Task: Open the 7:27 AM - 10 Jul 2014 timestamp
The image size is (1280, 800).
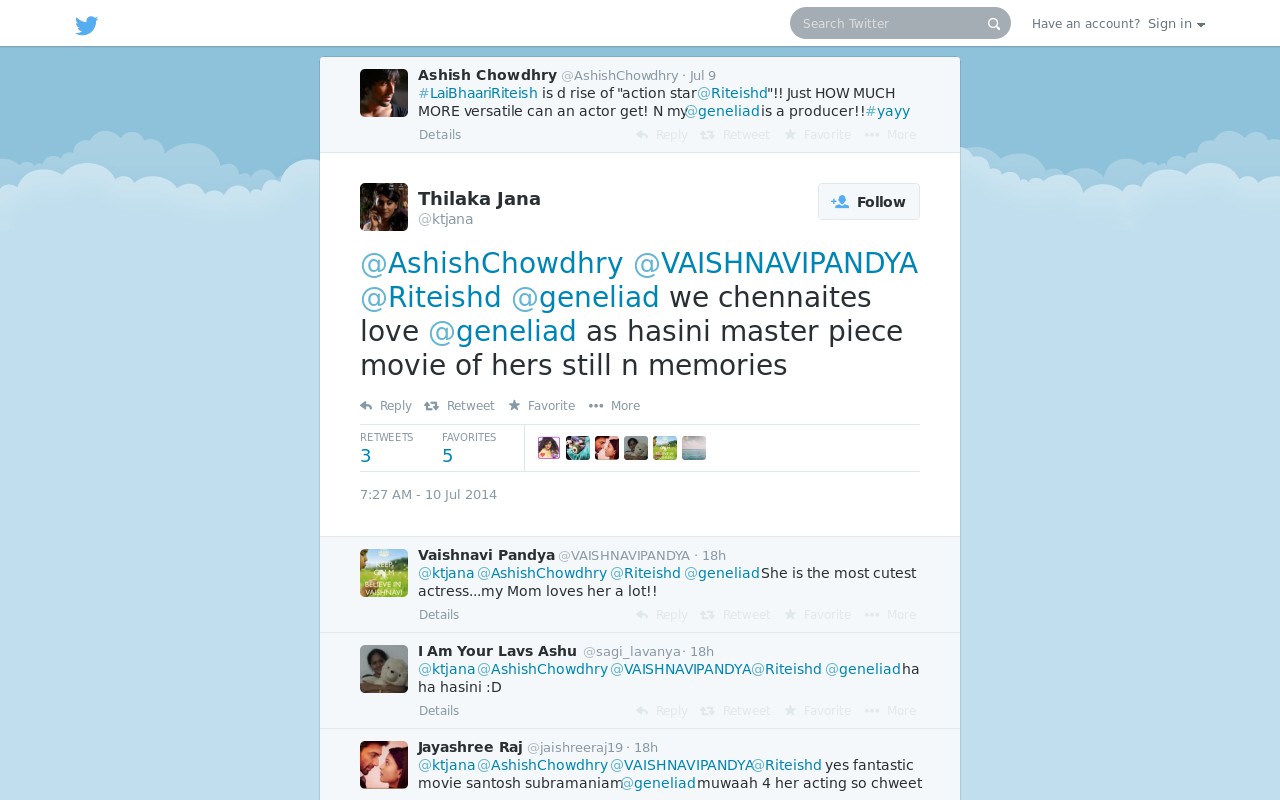Action: click(428, 495)
